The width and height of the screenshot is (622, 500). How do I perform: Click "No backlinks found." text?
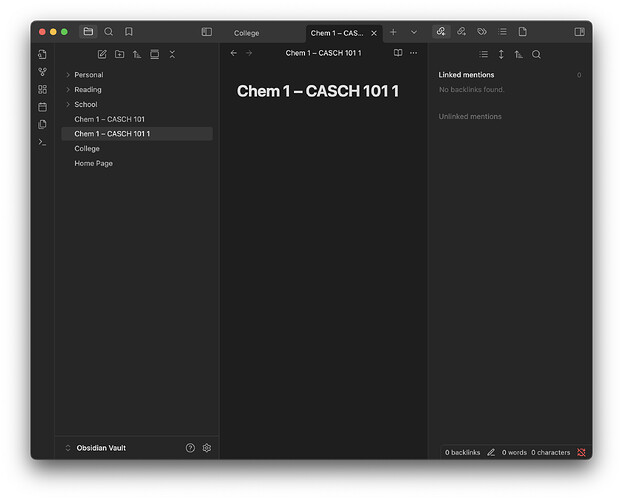471,90
